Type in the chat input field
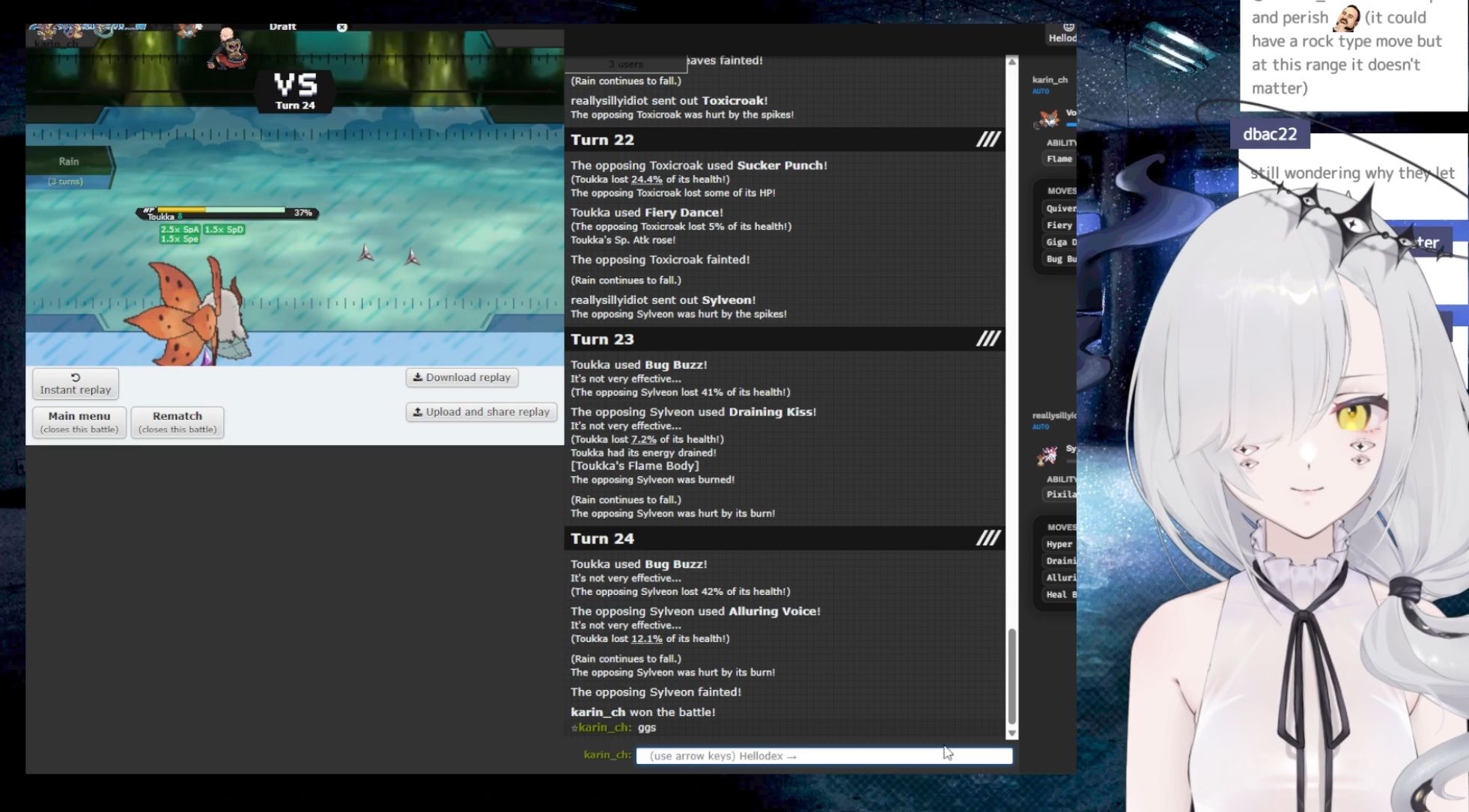The width and height of the screenshot is (1469, 812). [824, 756]
